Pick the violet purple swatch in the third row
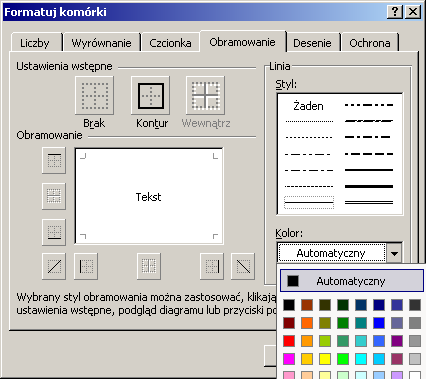The width and height of the screenshot is (426, 379). click(x=397, y=341)
